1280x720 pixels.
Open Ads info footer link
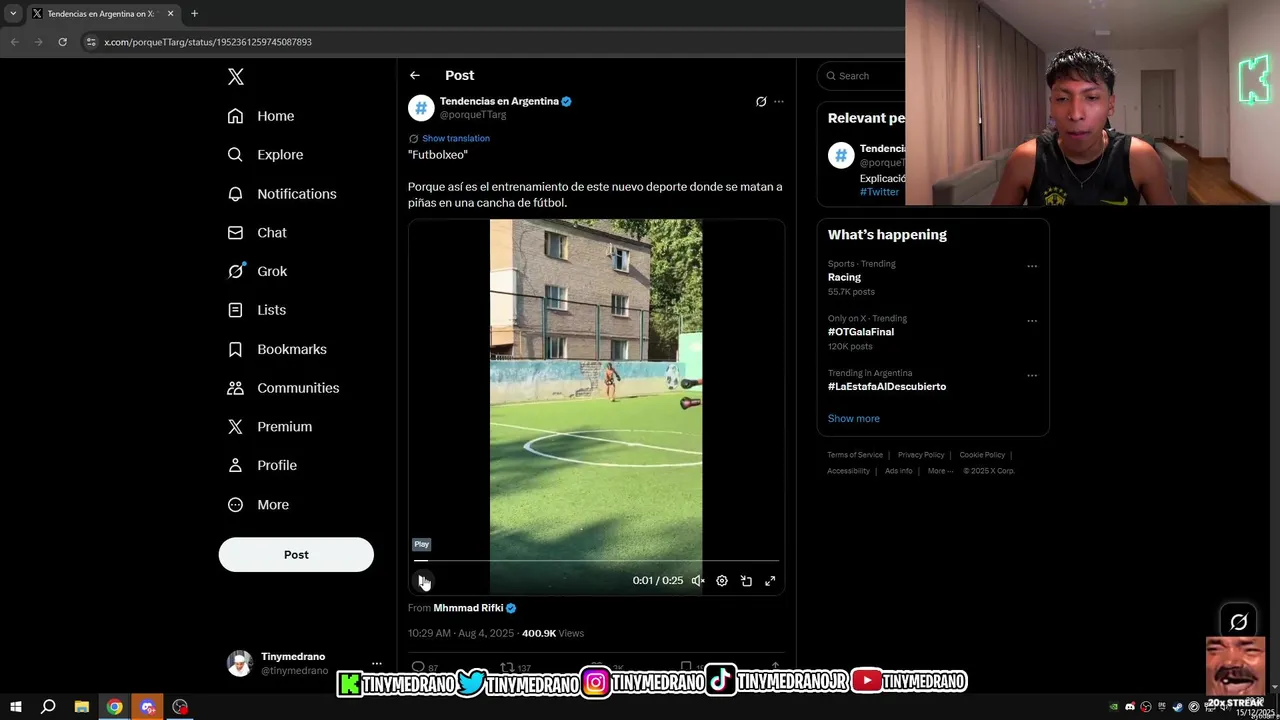pos(899,471)
